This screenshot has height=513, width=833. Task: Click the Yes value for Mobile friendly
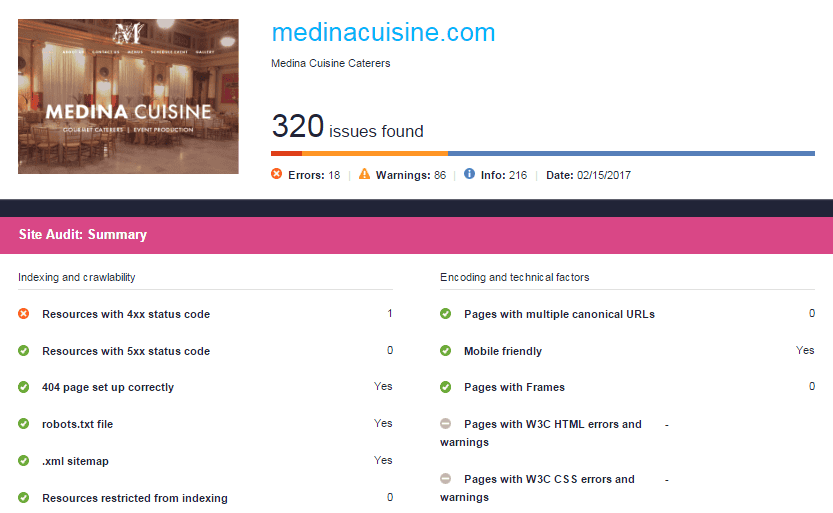[805, 350]
